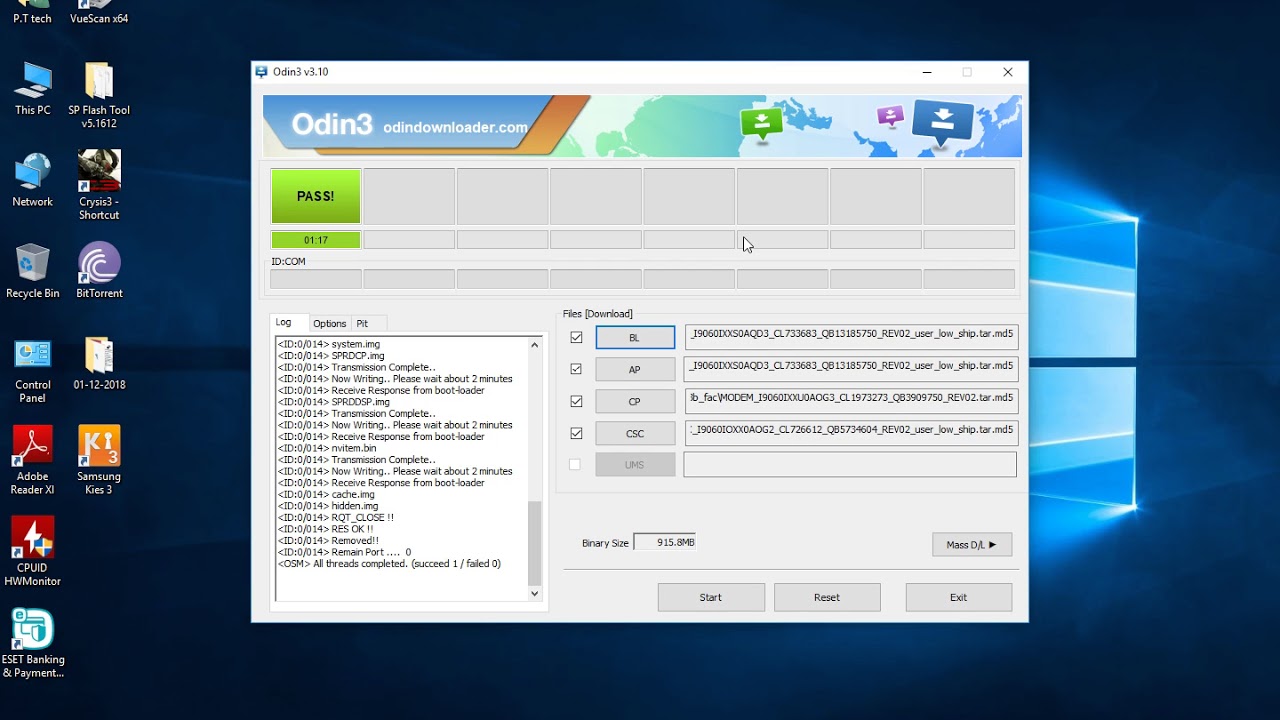This screenshot has width=1280, height=720.
Task: Click the Reset button
Action: 827,597
